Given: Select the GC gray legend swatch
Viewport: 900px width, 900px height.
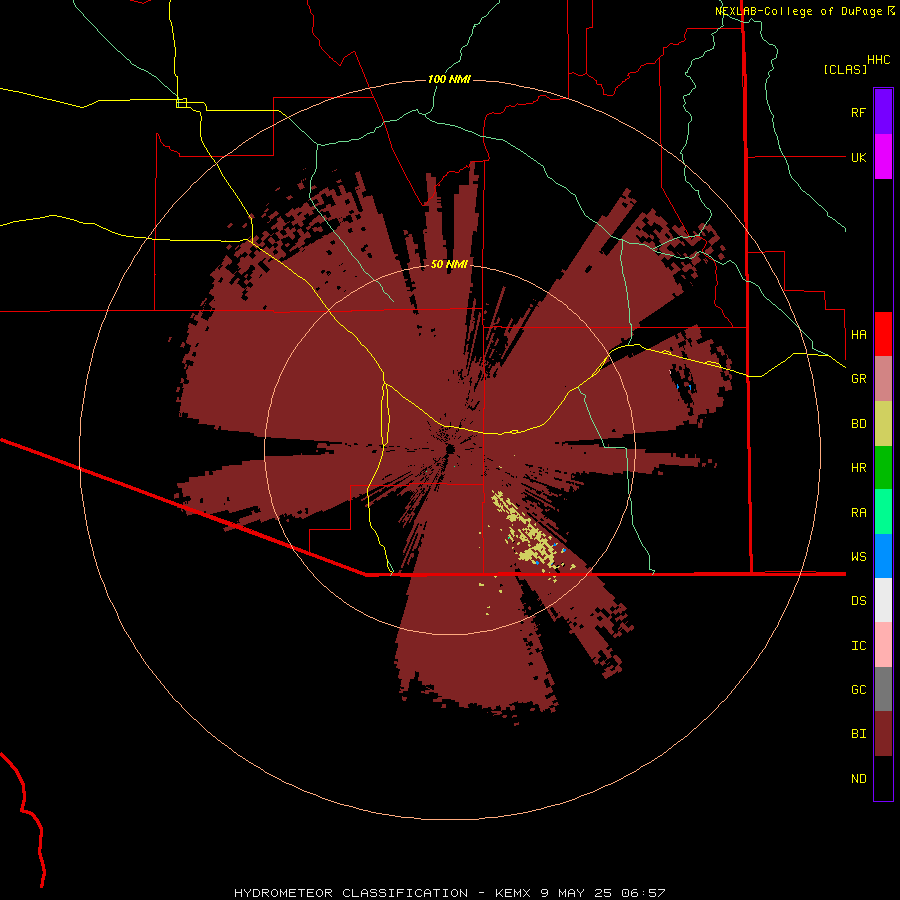Looking at the screenshot, I should (x=883, y=689).
